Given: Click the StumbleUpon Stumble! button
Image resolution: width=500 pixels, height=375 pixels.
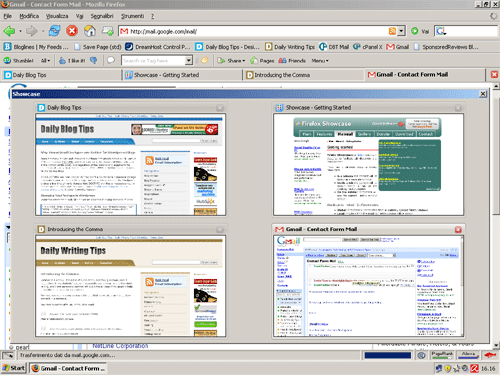Looking at the screenshot, I should coord(18,61).
